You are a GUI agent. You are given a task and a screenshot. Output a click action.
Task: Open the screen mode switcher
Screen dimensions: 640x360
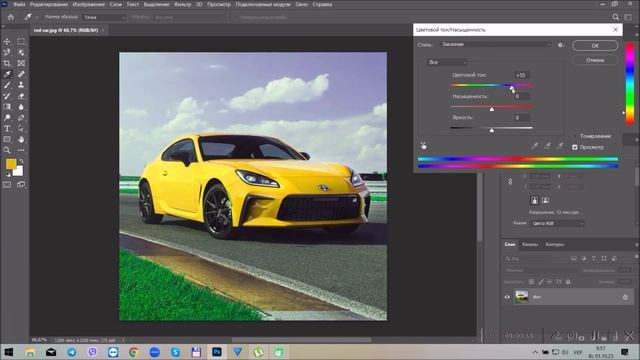click(x=21, y=184)
